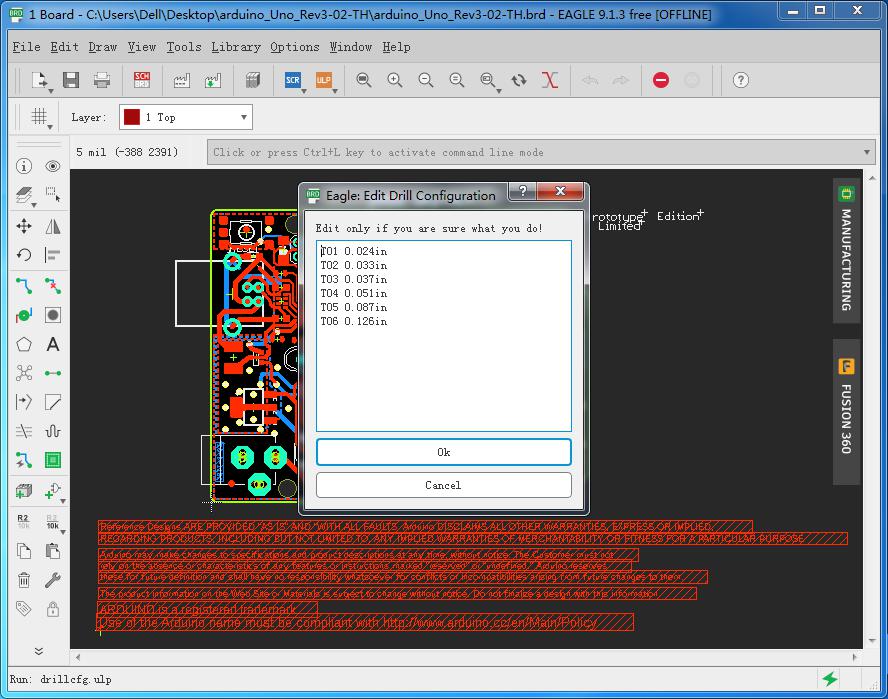Select the Copy tool icon
This screenshot has height=699, width=888.
[x=24, y=551]
